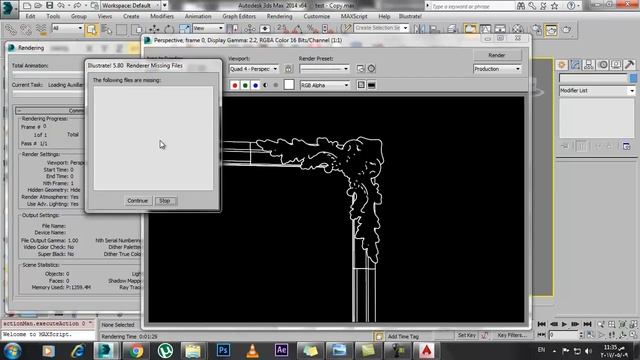
Task: Open the Display command panel tab
Action: pyautogui.click(x=616, y=64)
